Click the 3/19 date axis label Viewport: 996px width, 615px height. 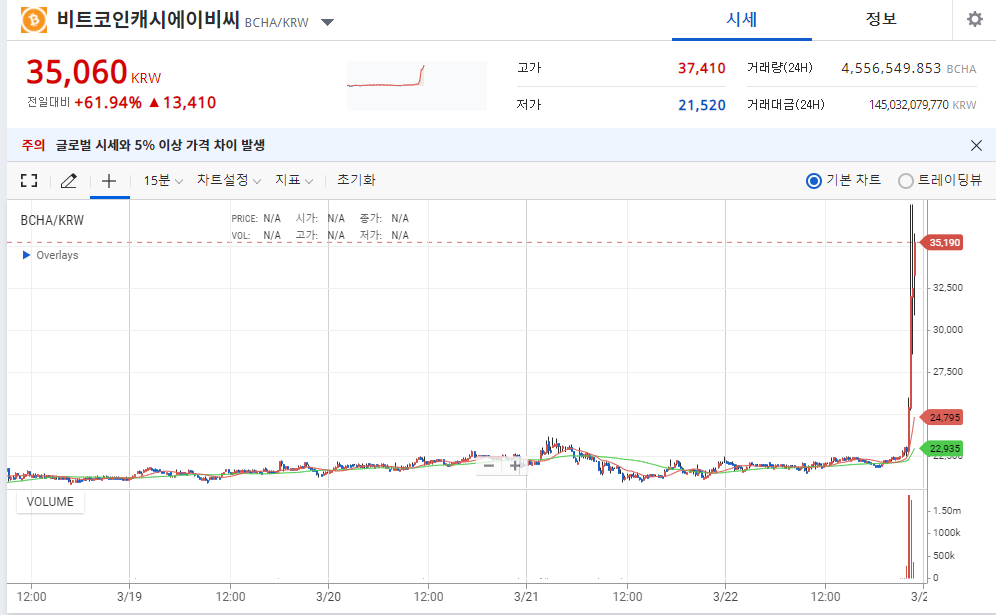pos(129,597)
